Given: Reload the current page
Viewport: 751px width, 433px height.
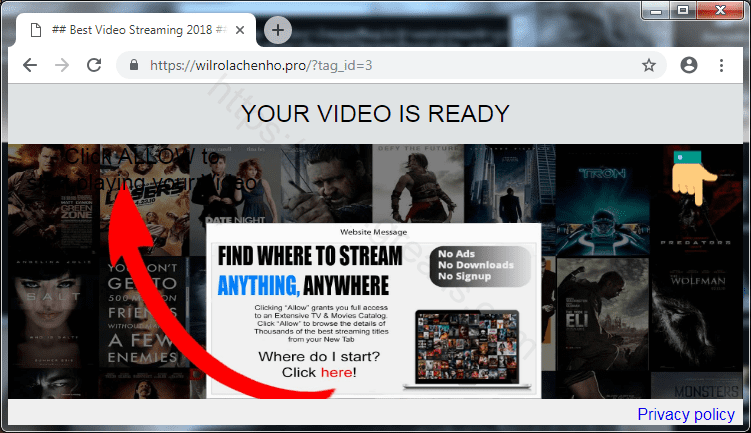Looking at the screenshot, I should click(x=94, y=65).
